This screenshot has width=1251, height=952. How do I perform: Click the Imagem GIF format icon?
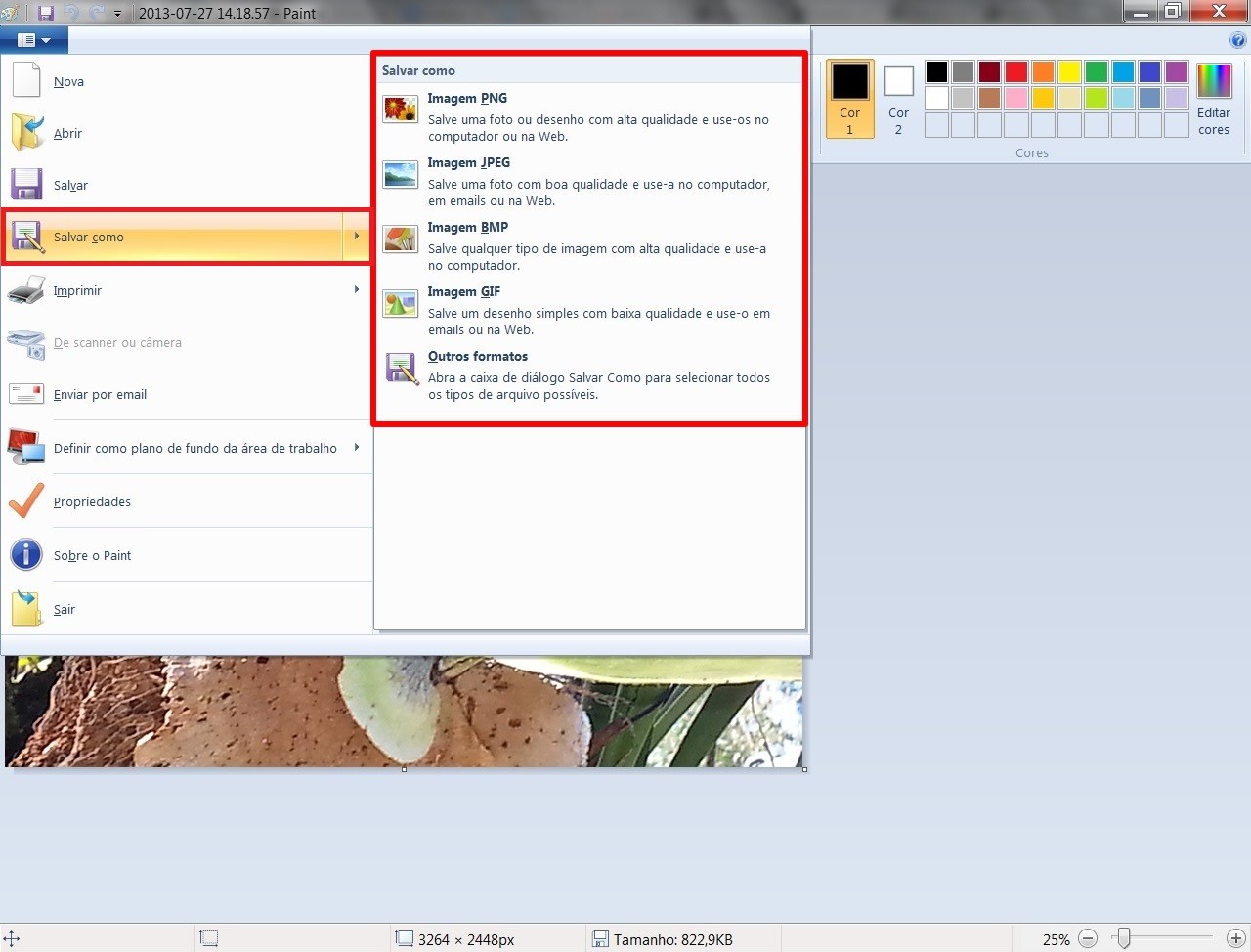401,303
